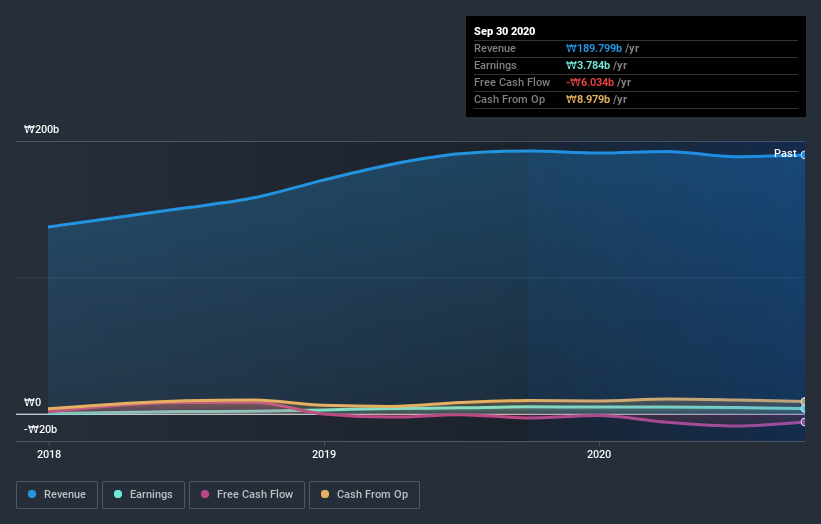
Task: Toggle the Earnings legend button
Action: 143,495
